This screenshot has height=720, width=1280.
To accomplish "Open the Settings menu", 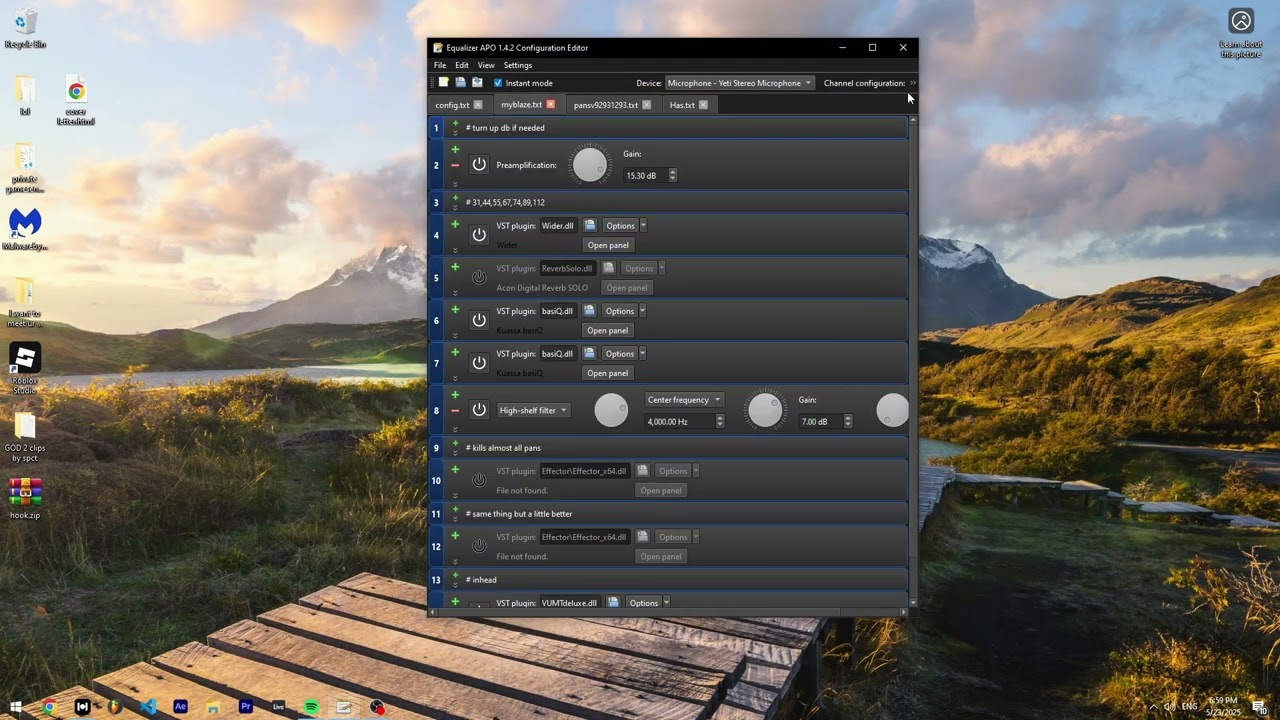I will tap(518, 65).
